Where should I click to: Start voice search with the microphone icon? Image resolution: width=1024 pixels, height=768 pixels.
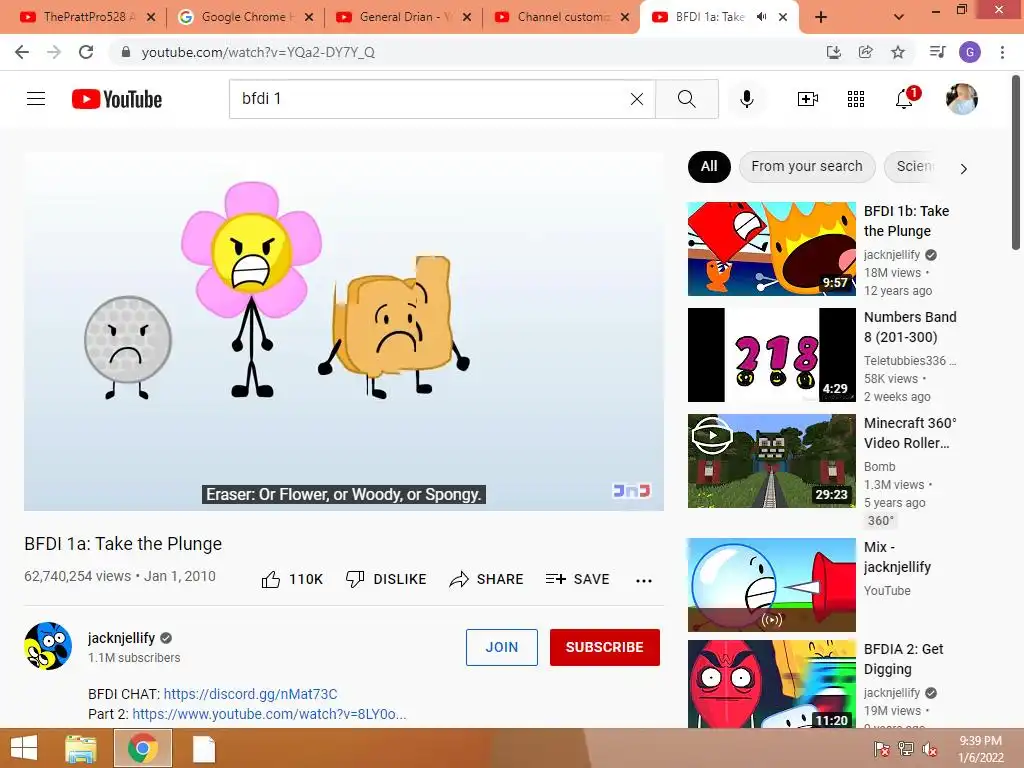746,99
